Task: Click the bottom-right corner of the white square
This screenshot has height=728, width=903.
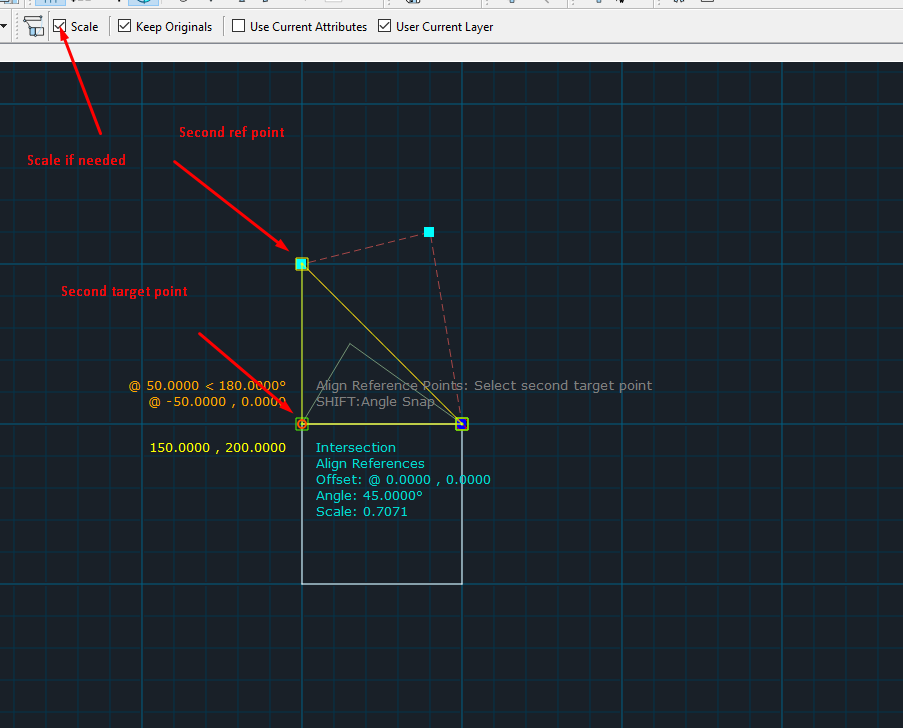Action: point(462,583)
